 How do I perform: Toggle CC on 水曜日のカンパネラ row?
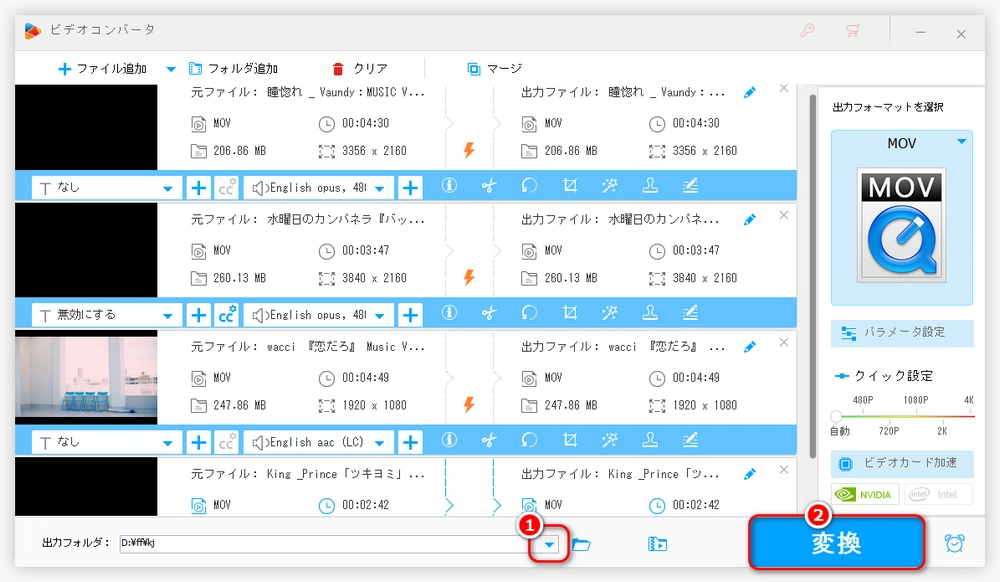coord(227,315)
